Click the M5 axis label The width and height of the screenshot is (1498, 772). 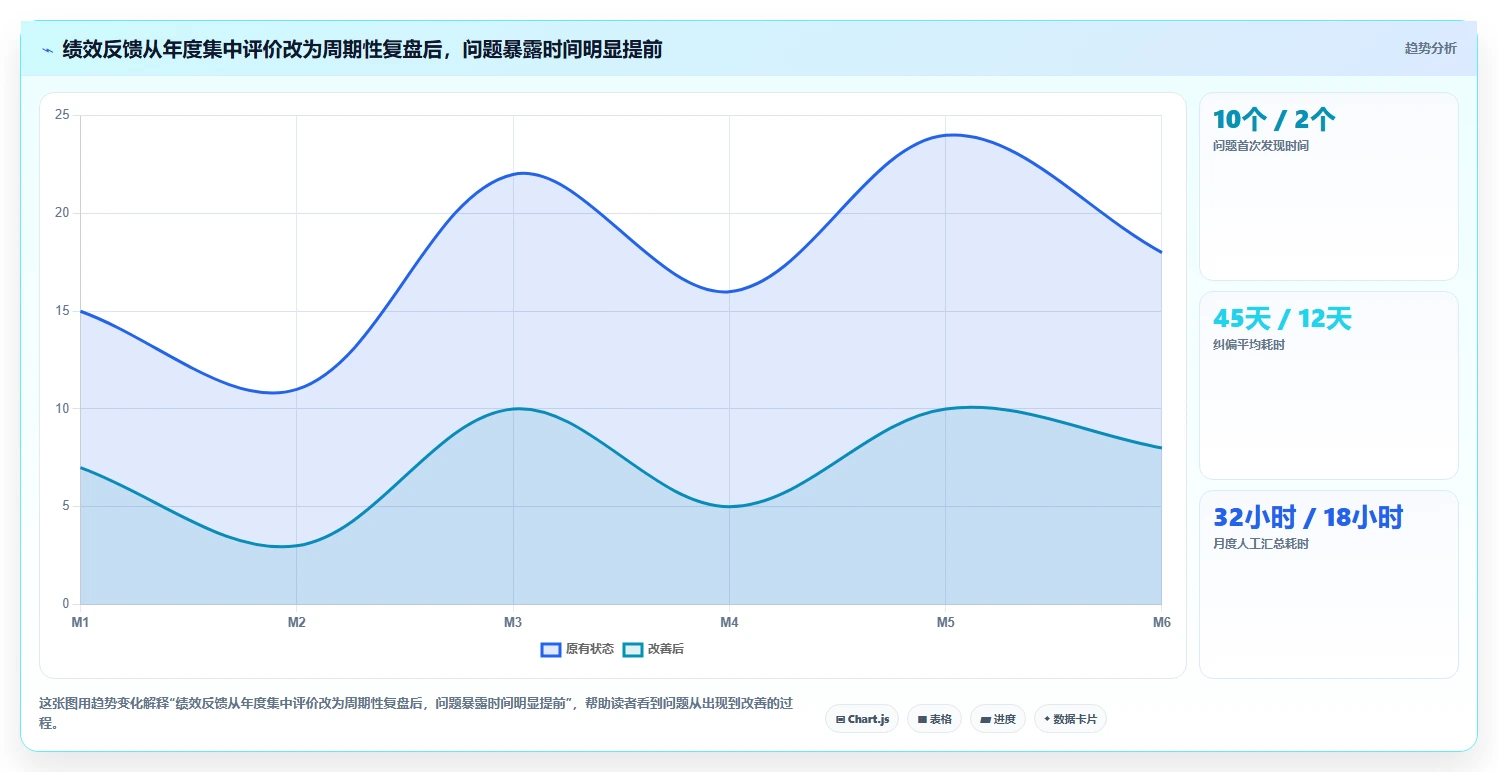click(945, 623)
